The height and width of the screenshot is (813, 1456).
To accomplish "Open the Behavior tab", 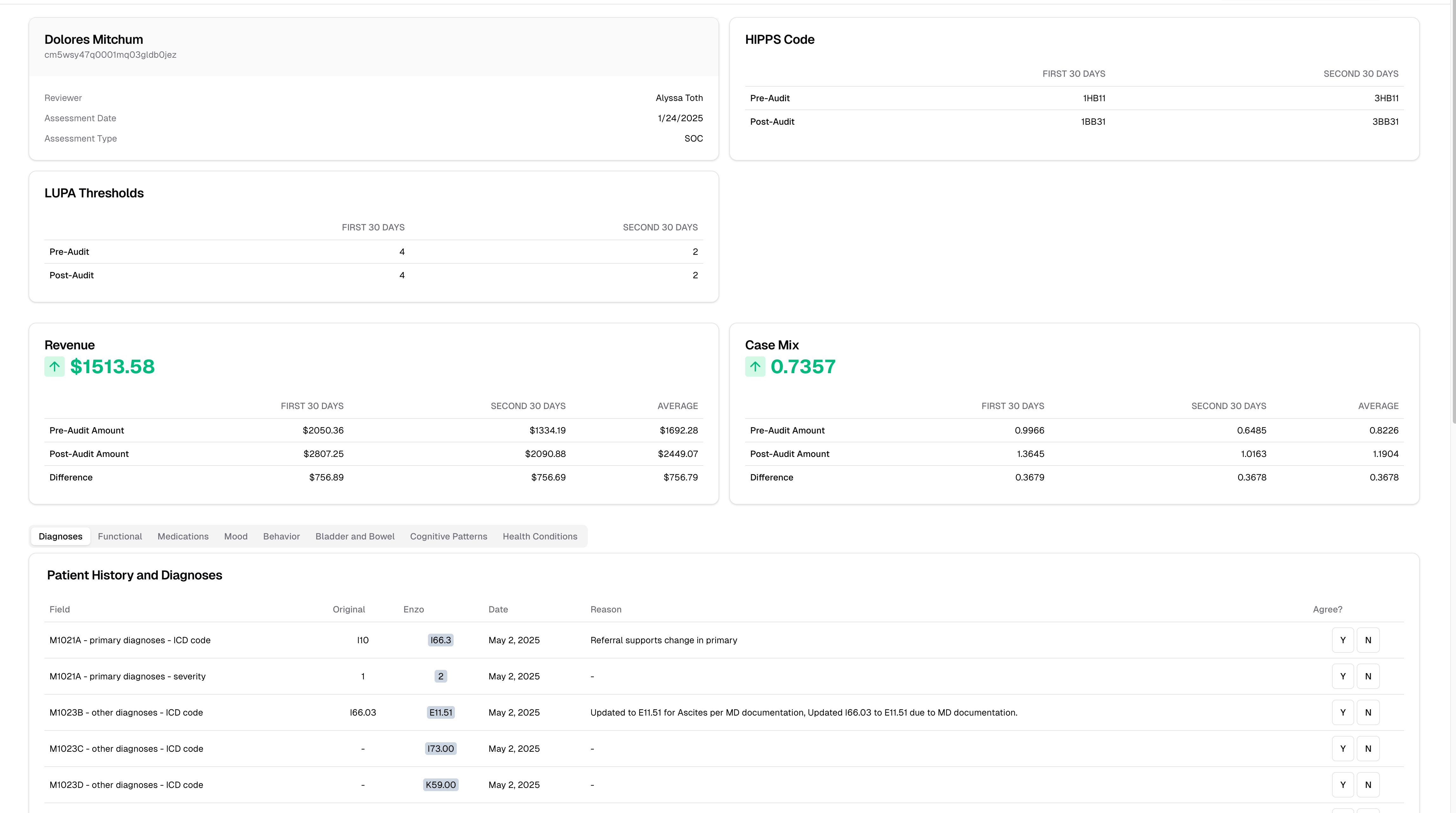I will click(x=281, y=536).
